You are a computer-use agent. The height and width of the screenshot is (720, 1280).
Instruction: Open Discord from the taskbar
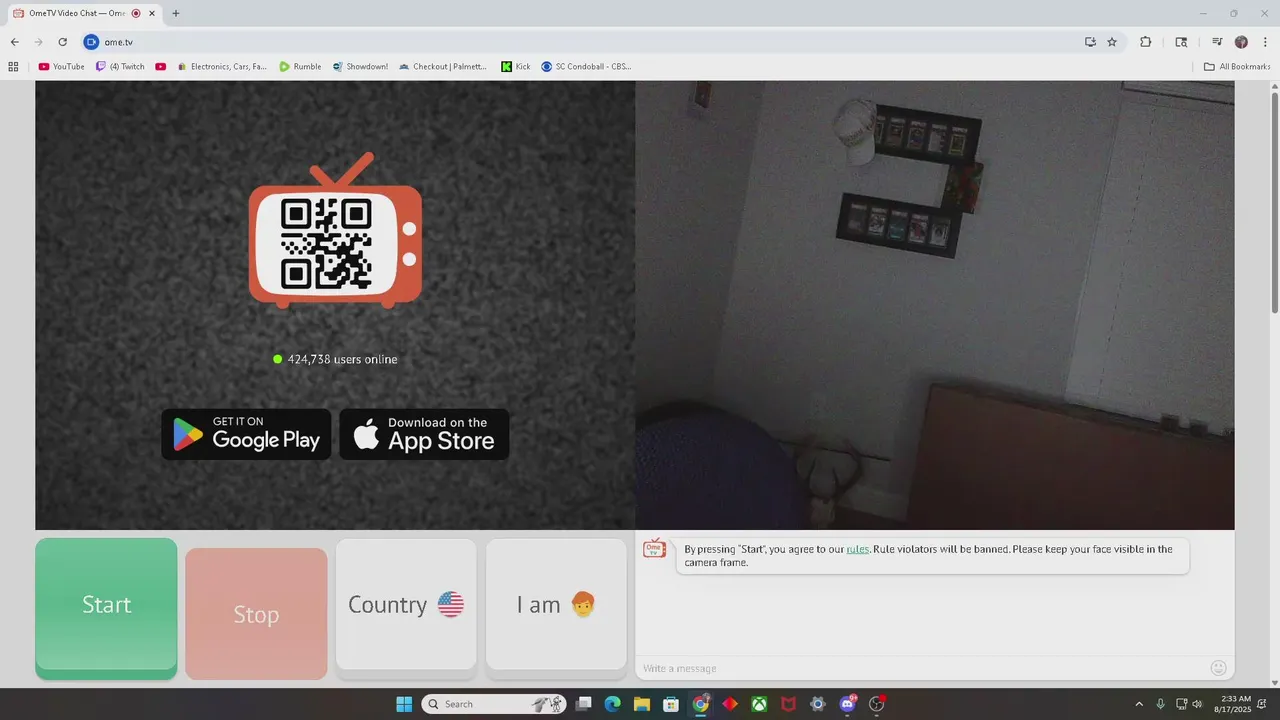(848, 704)
